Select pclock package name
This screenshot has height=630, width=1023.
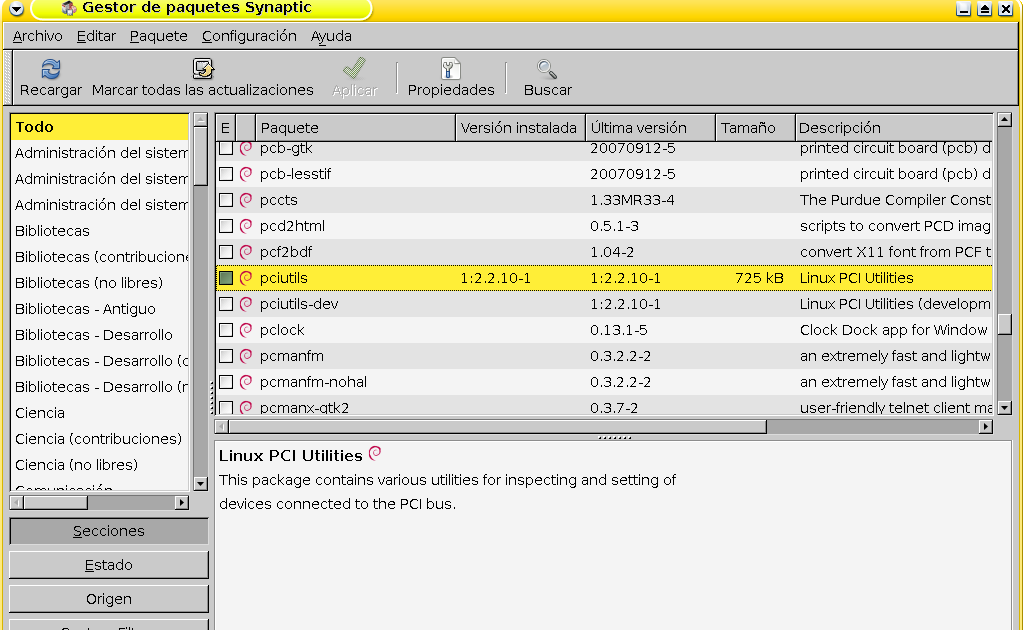282,330
